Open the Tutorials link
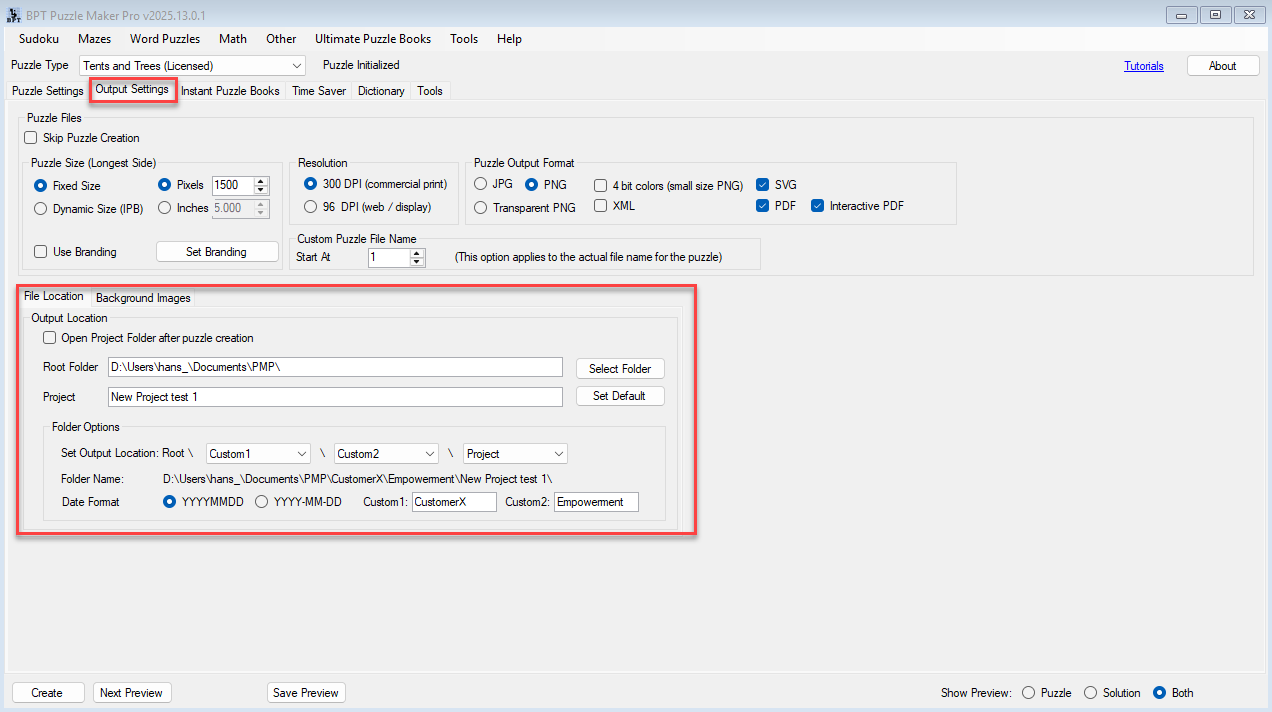This screenshot has width=1272, height=712. [x=1143, y=66]
